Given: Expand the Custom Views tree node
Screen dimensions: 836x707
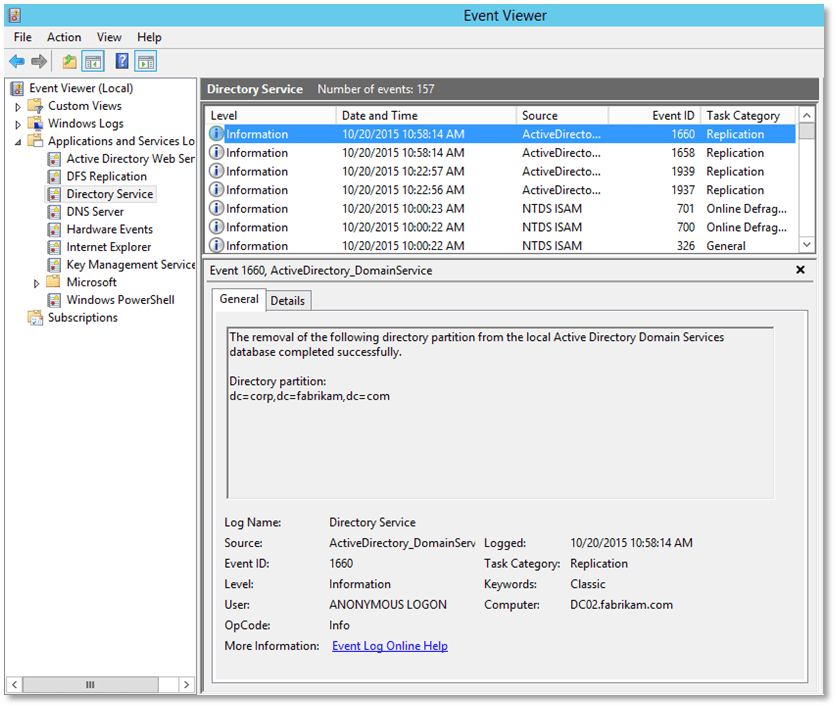Looking at the screenshot, I should [x=18, y=107].
